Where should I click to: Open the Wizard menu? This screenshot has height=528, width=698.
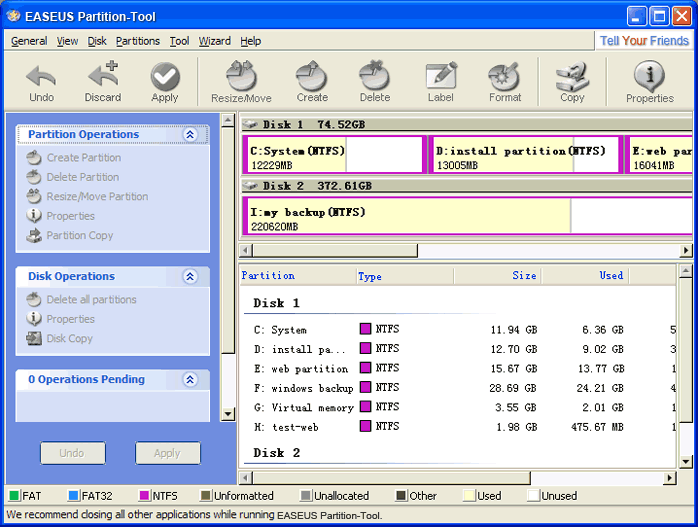[214, 41]
